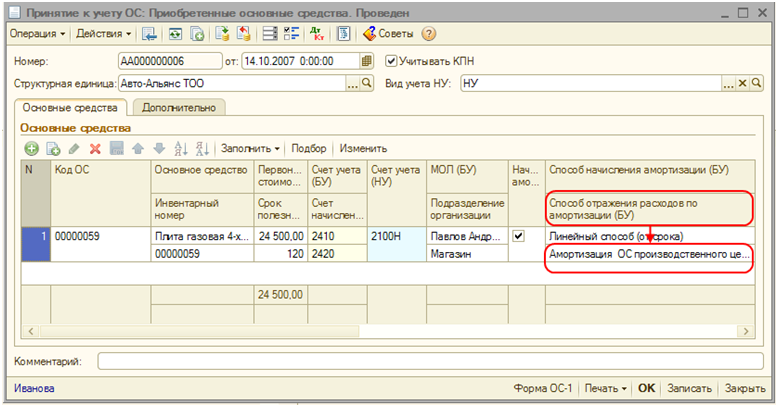
Task: Toggle the amortization checkbox in row 1
Action: 518,236
